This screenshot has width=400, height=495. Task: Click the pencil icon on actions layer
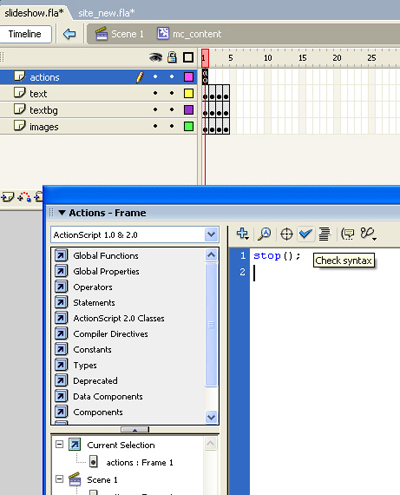point(140,77)
